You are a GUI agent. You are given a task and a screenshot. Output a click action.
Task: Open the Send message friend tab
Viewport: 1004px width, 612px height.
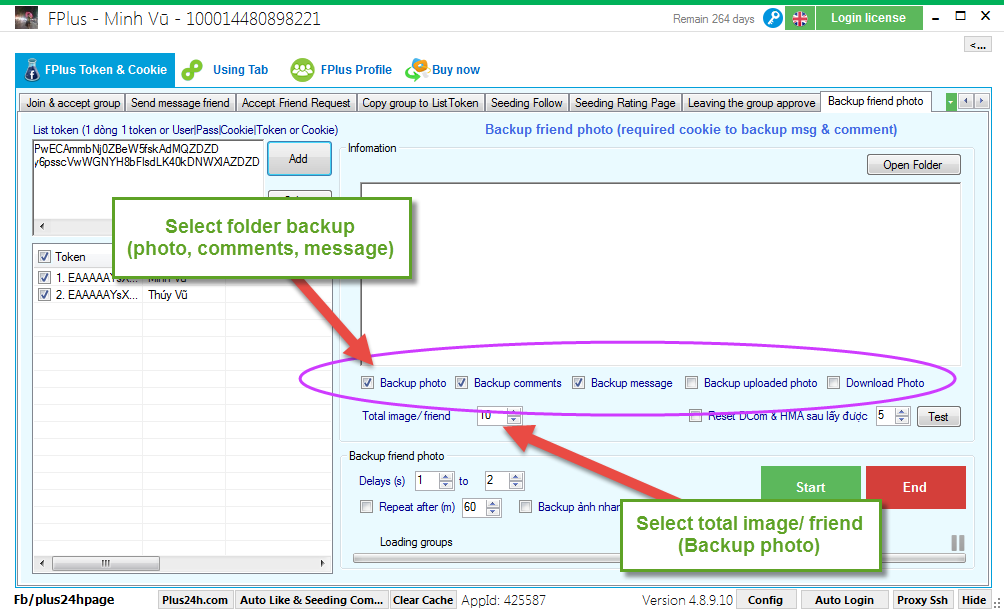(180, 103)
